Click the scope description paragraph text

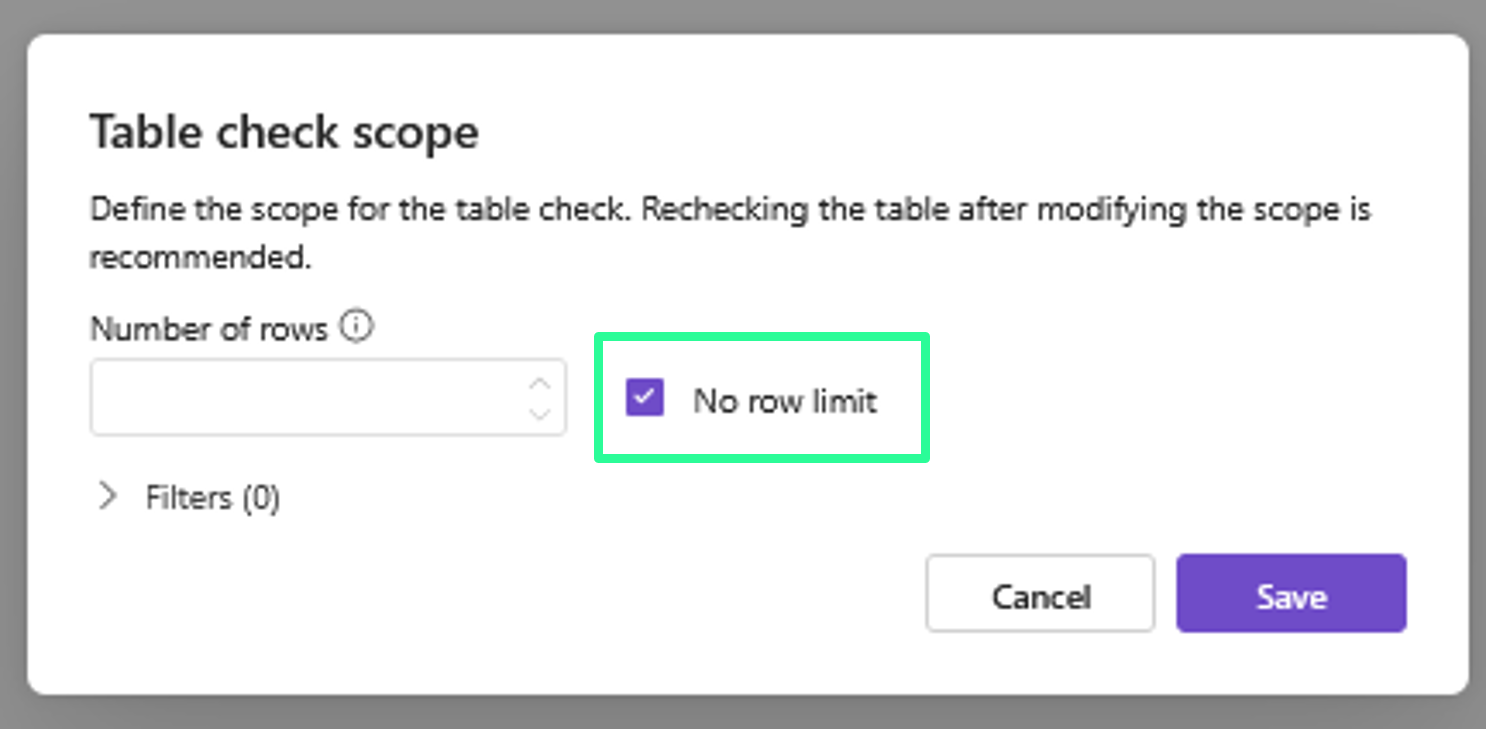(x=729, y=212)
